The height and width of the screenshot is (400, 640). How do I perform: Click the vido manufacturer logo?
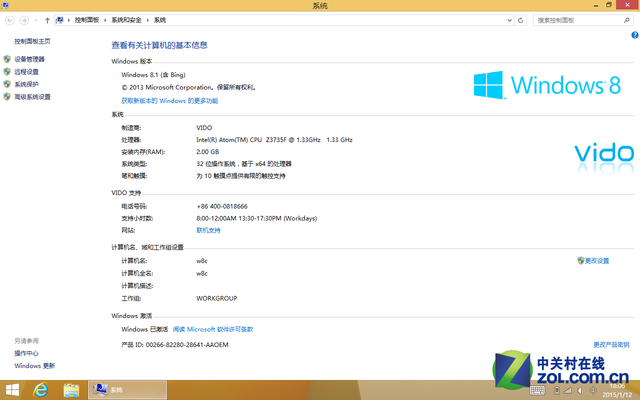point(604,157)
